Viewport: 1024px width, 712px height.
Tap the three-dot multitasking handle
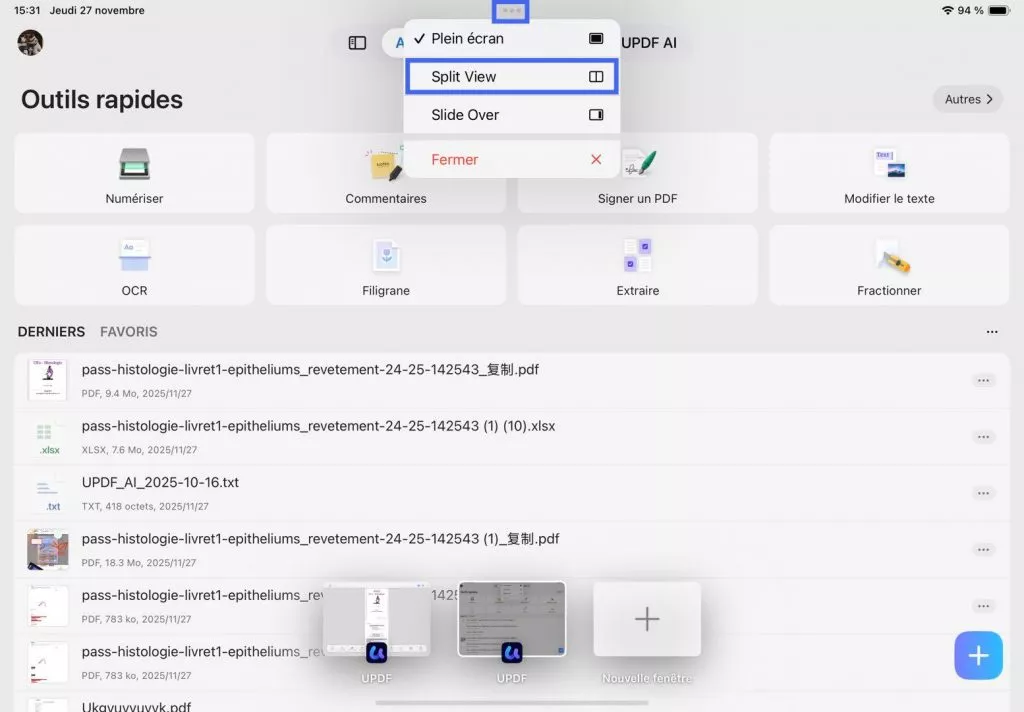pos(511,11)
